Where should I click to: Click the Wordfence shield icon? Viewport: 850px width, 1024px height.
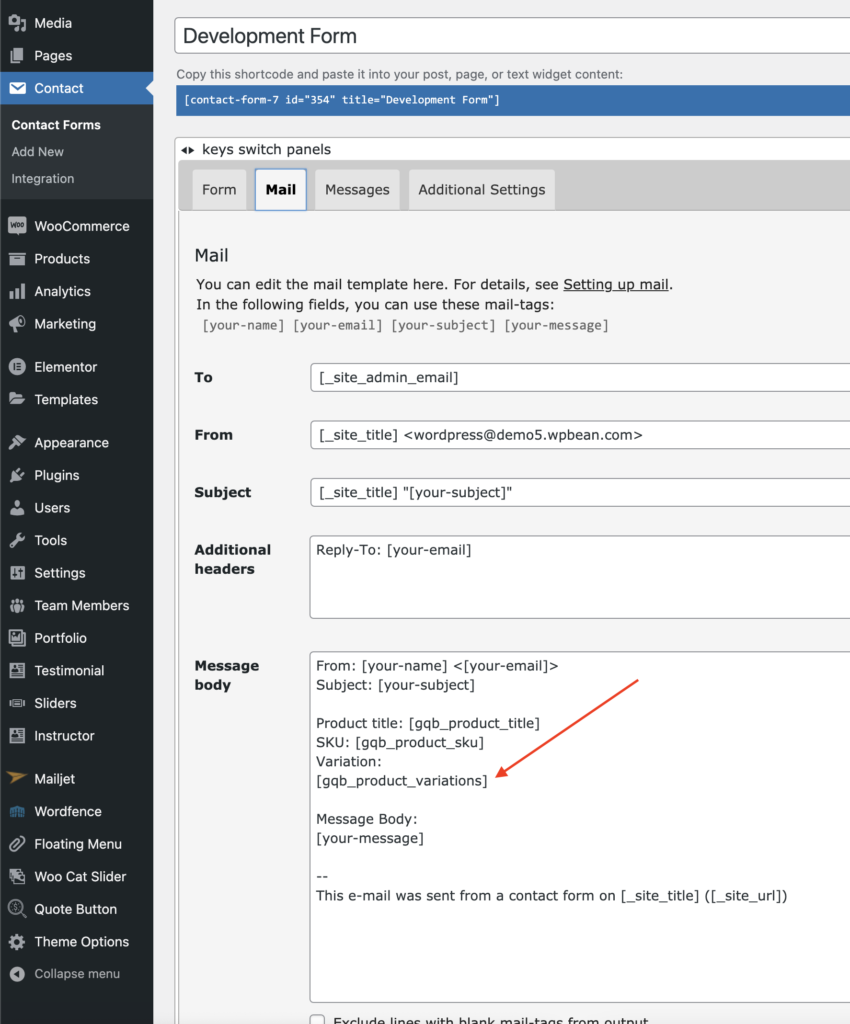[x=17, y=812]
